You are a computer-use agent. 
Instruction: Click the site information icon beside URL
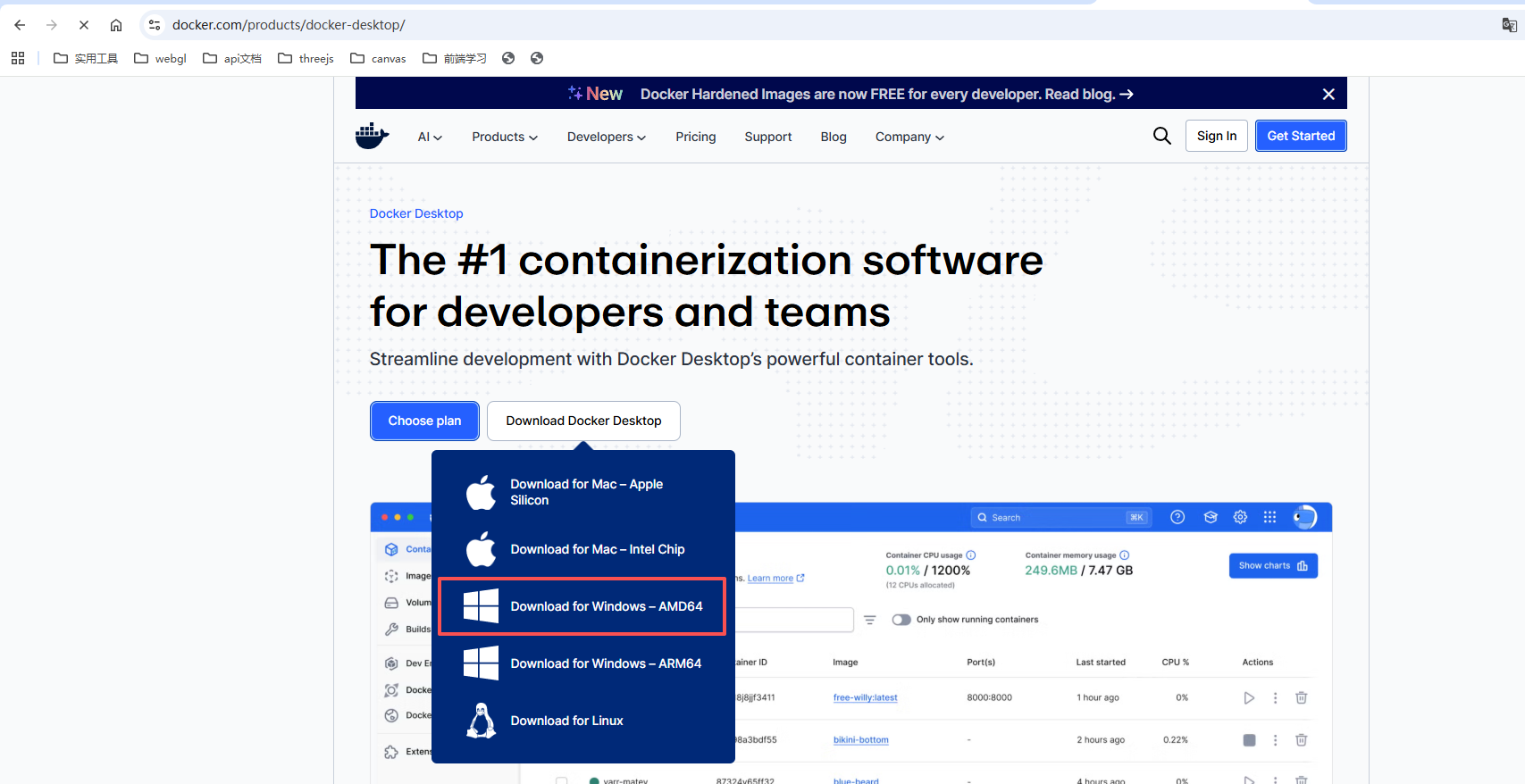tap(155, 25)
